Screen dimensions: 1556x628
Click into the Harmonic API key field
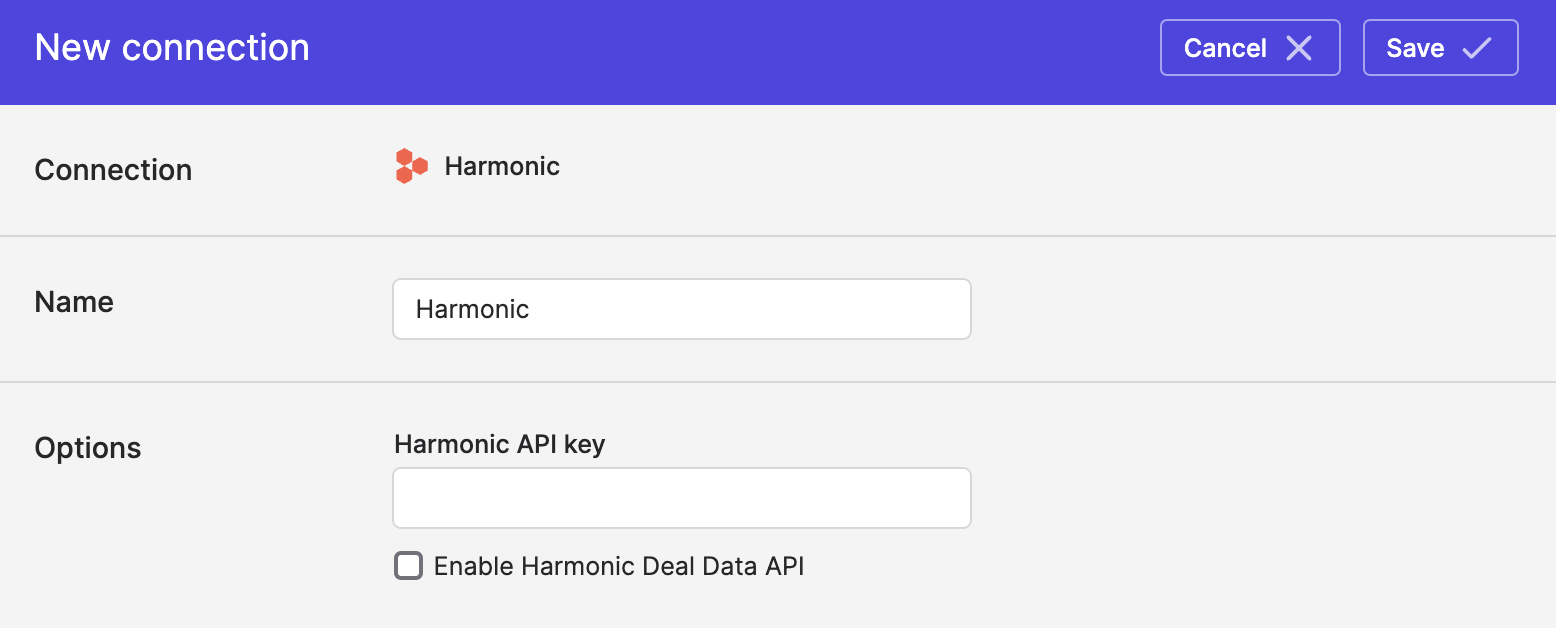(x=682, y=498)
